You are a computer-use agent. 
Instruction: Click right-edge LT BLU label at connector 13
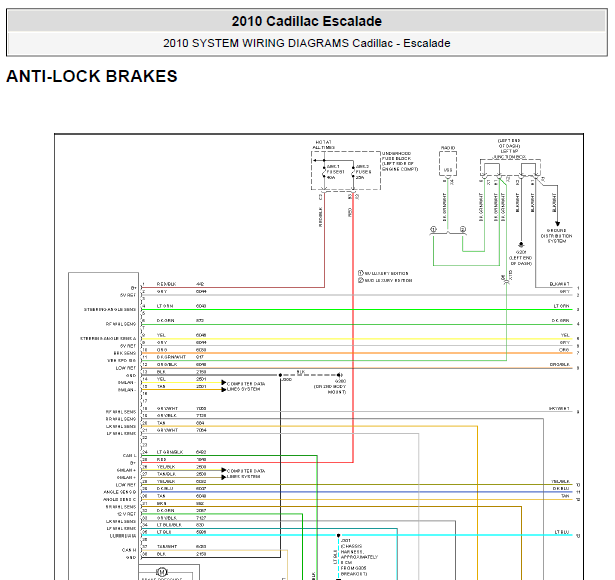pyautogui.click(x=562, y=532)
